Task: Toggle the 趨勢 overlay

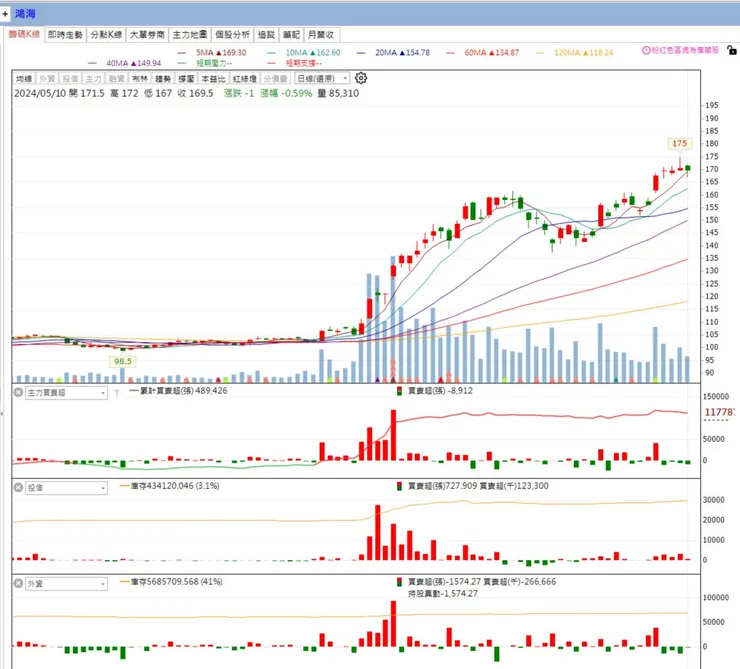Action: point(163,78)
